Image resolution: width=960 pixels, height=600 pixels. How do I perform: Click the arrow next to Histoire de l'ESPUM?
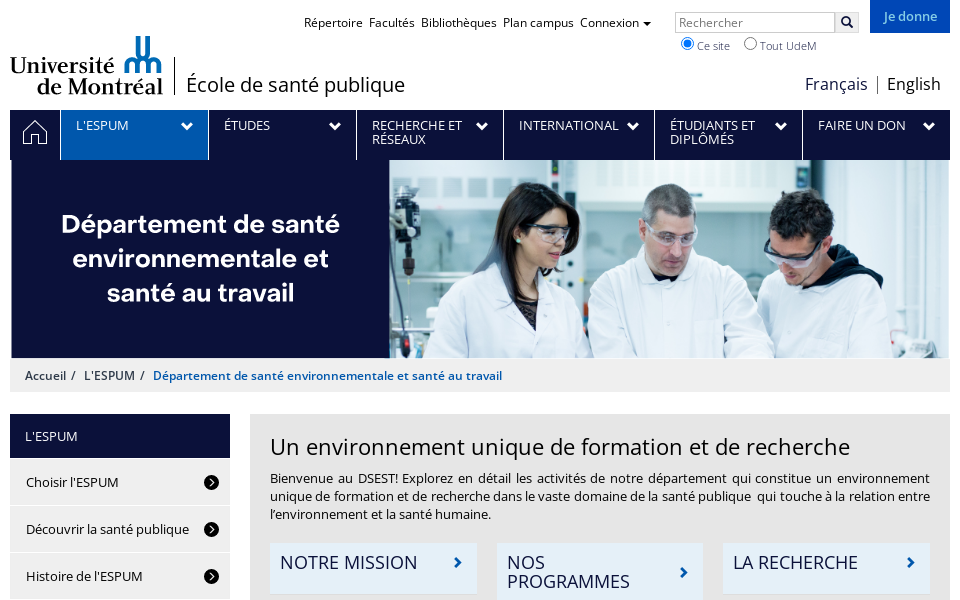[x=211, y=576]
